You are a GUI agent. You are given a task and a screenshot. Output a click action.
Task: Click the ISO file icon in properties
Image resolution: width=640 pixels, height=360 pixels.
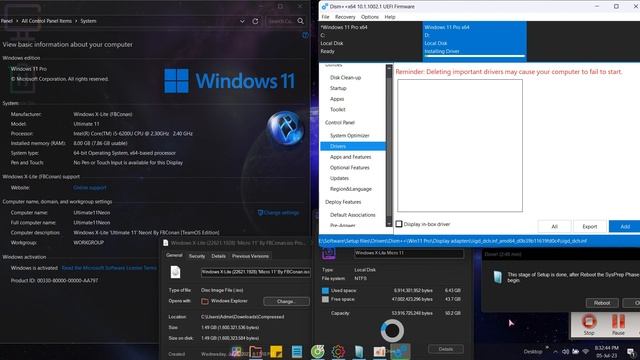(176, 272)
